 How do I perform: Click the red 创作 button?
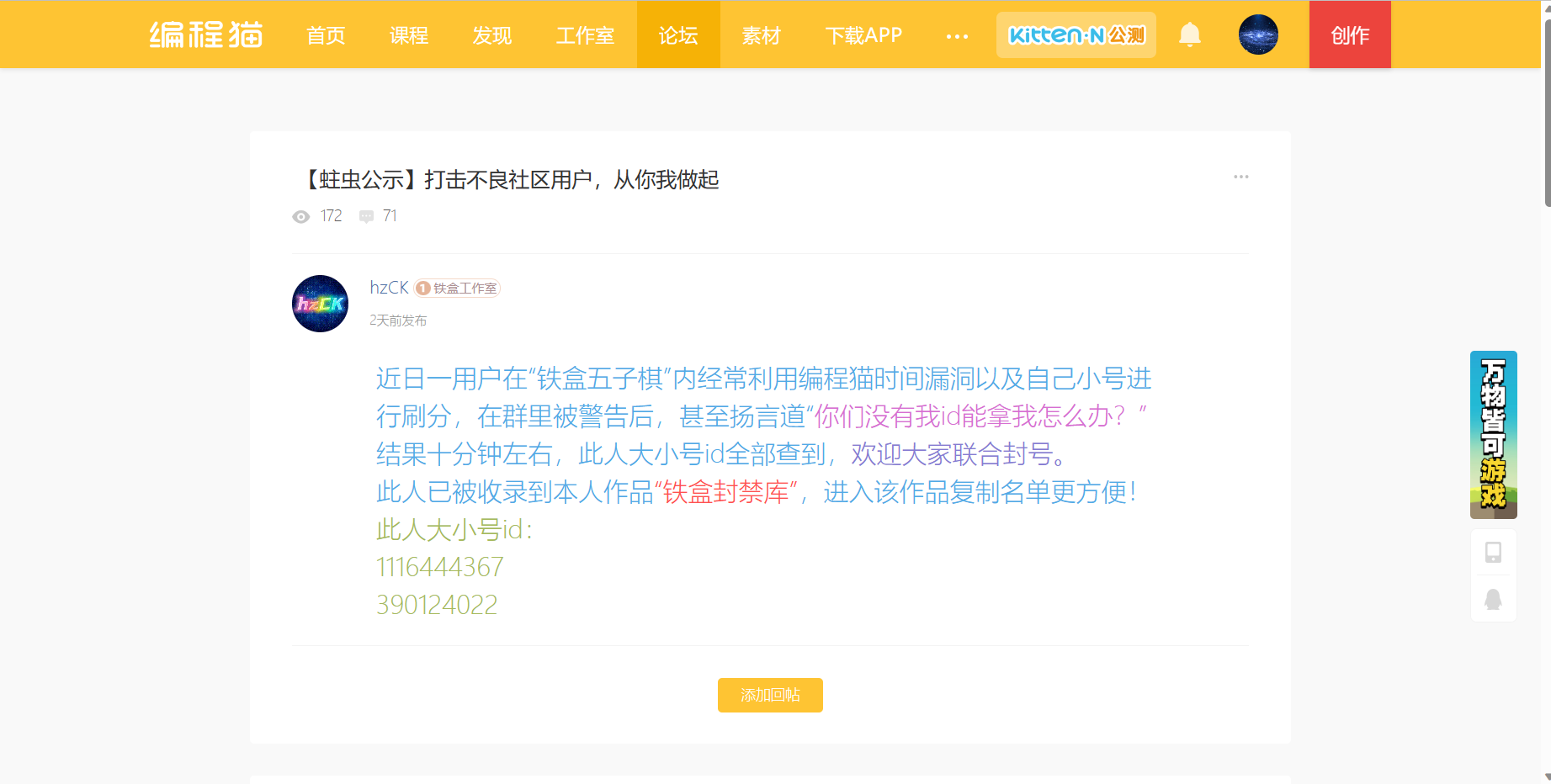[1350, 34]
